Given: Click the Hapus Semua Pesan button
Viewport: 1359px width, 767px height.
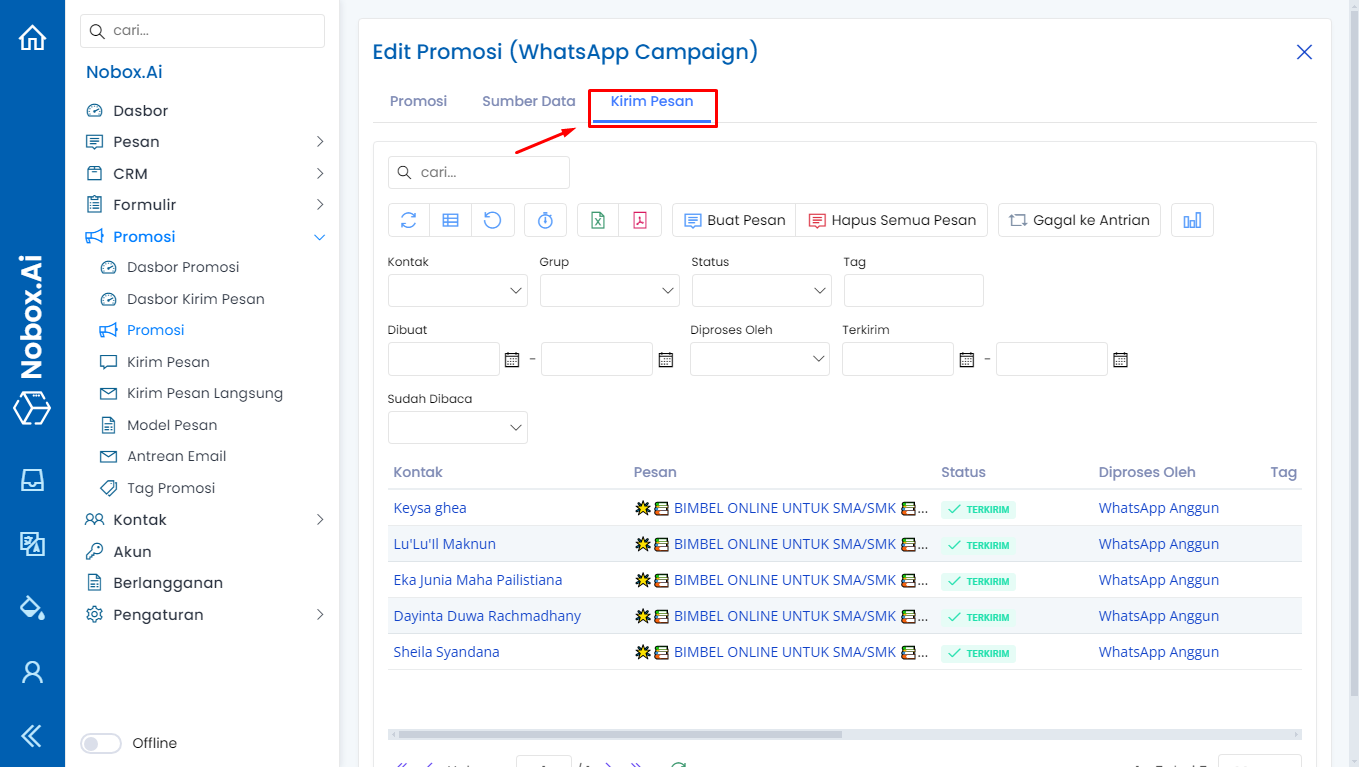Looking at the screenshot, I should pos(892,220).
